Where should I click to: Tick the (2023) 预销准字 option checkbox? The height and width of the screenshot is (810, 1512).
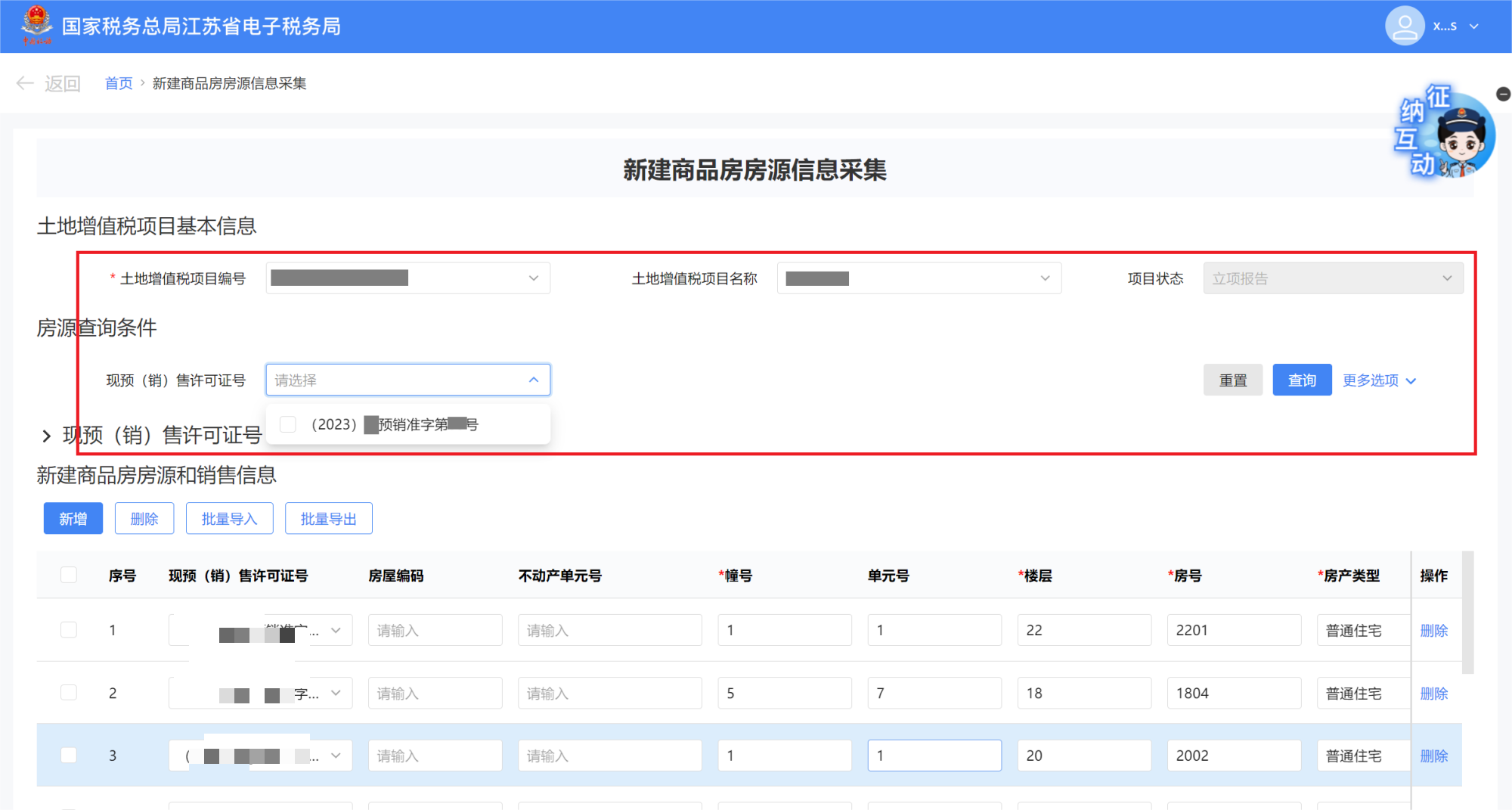coord(288,424)
